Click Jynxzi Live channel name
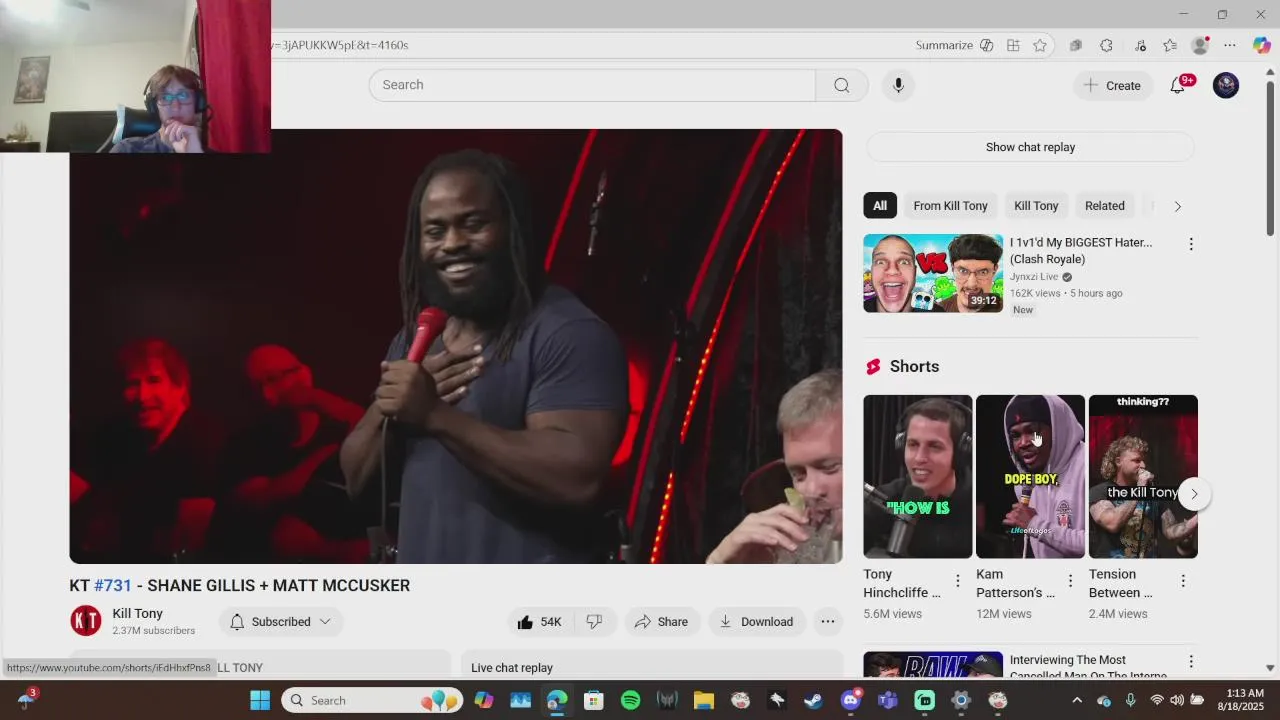Viewport: 1280px width, 720px height. click(1034, 277)
